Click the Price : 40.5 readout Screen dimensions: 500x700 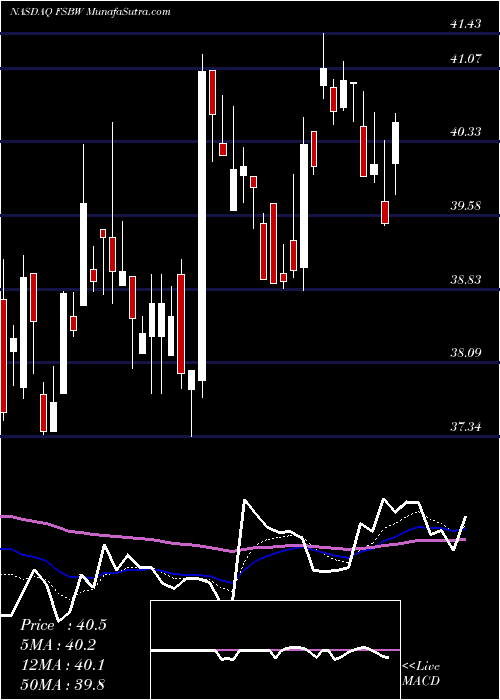click(x=63, y=625)
